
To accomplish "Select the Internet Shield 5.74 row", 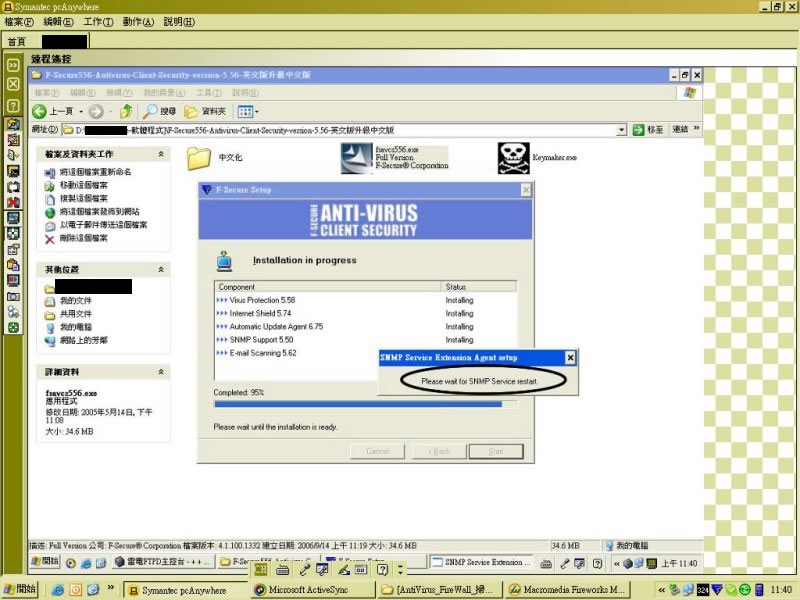I will click(x=365, y=314).
